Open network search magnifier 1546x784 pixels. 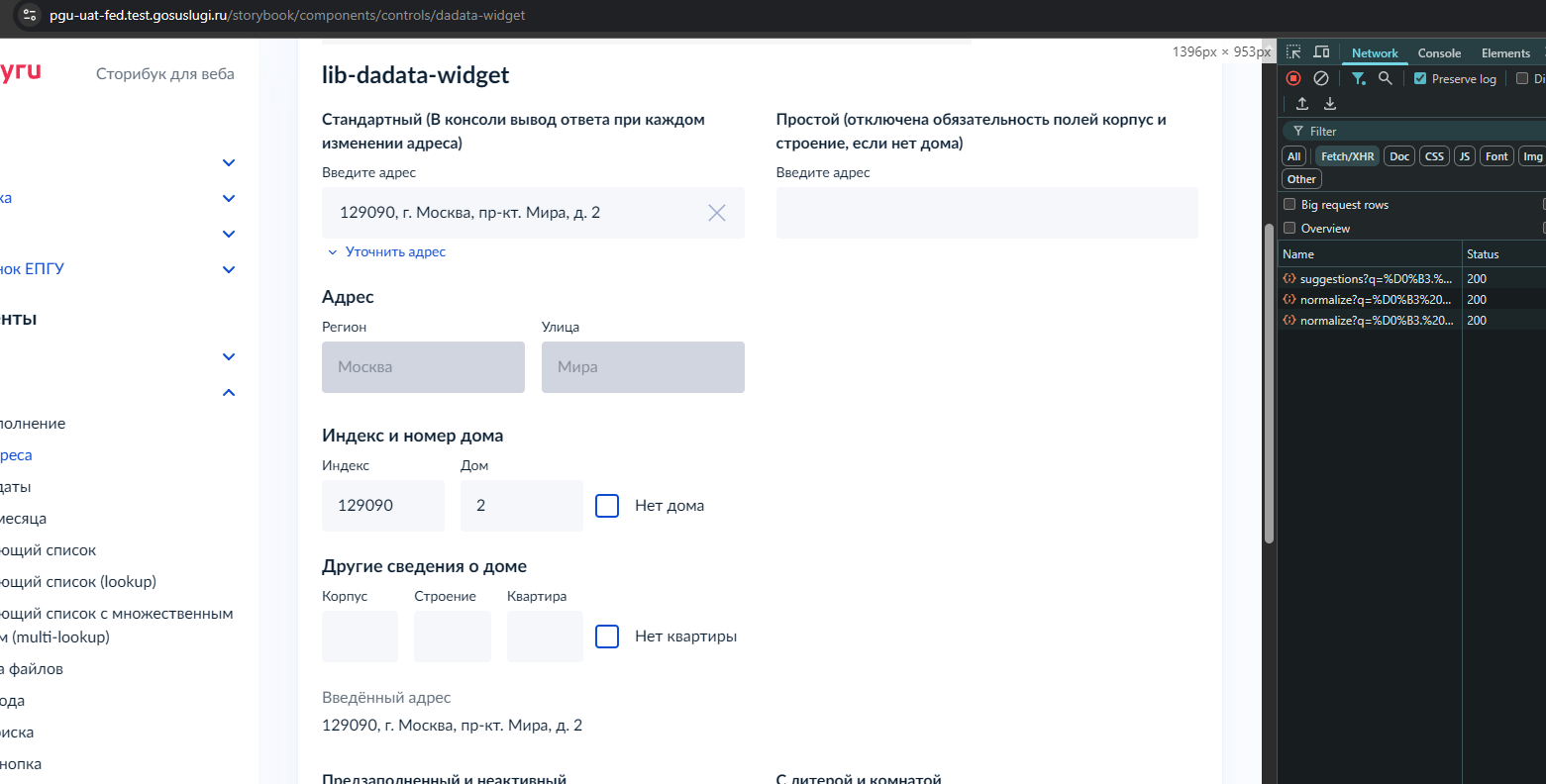coord(1386,78)
